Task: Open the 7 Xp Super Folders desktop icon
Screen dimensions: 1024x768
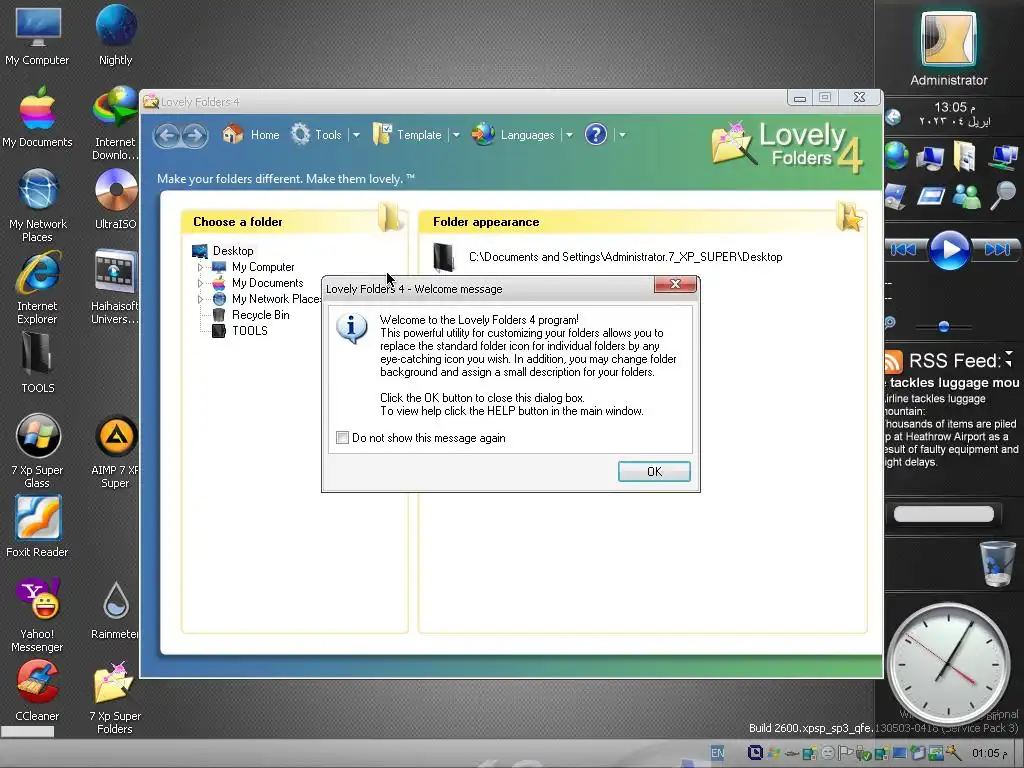Action: (115, 697)
